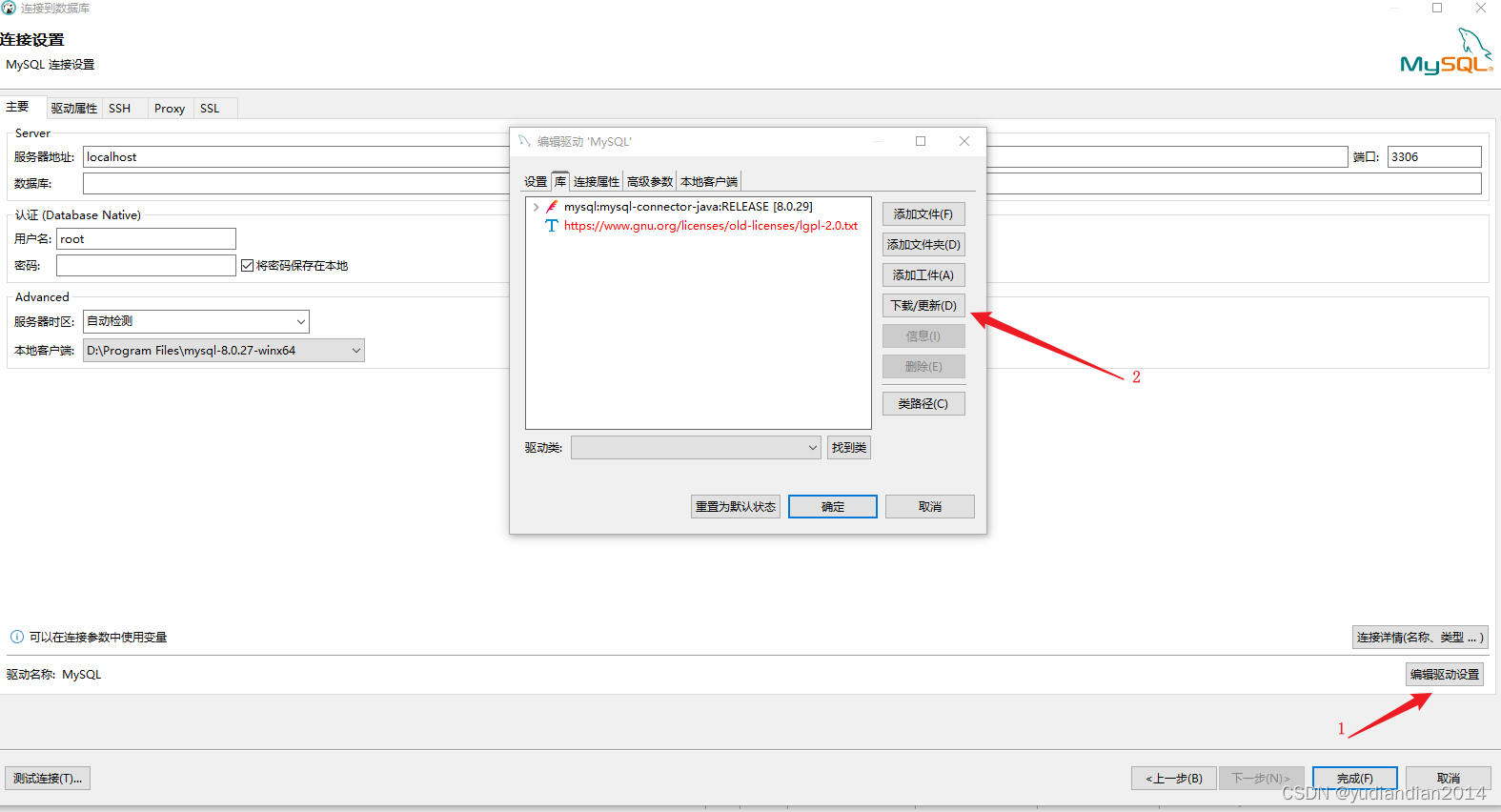
Task: Go back with <上一步(B)
Action: tap(1174, 779)
